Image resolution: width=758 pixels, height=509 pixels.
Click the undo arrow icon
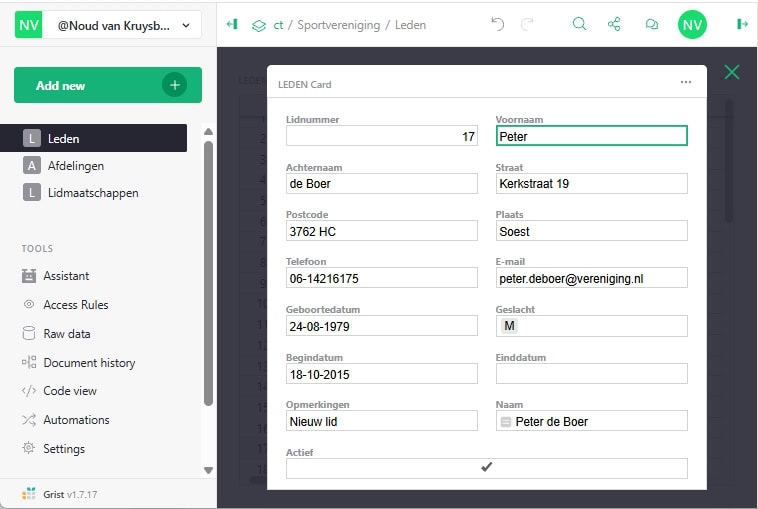point(497,24)
